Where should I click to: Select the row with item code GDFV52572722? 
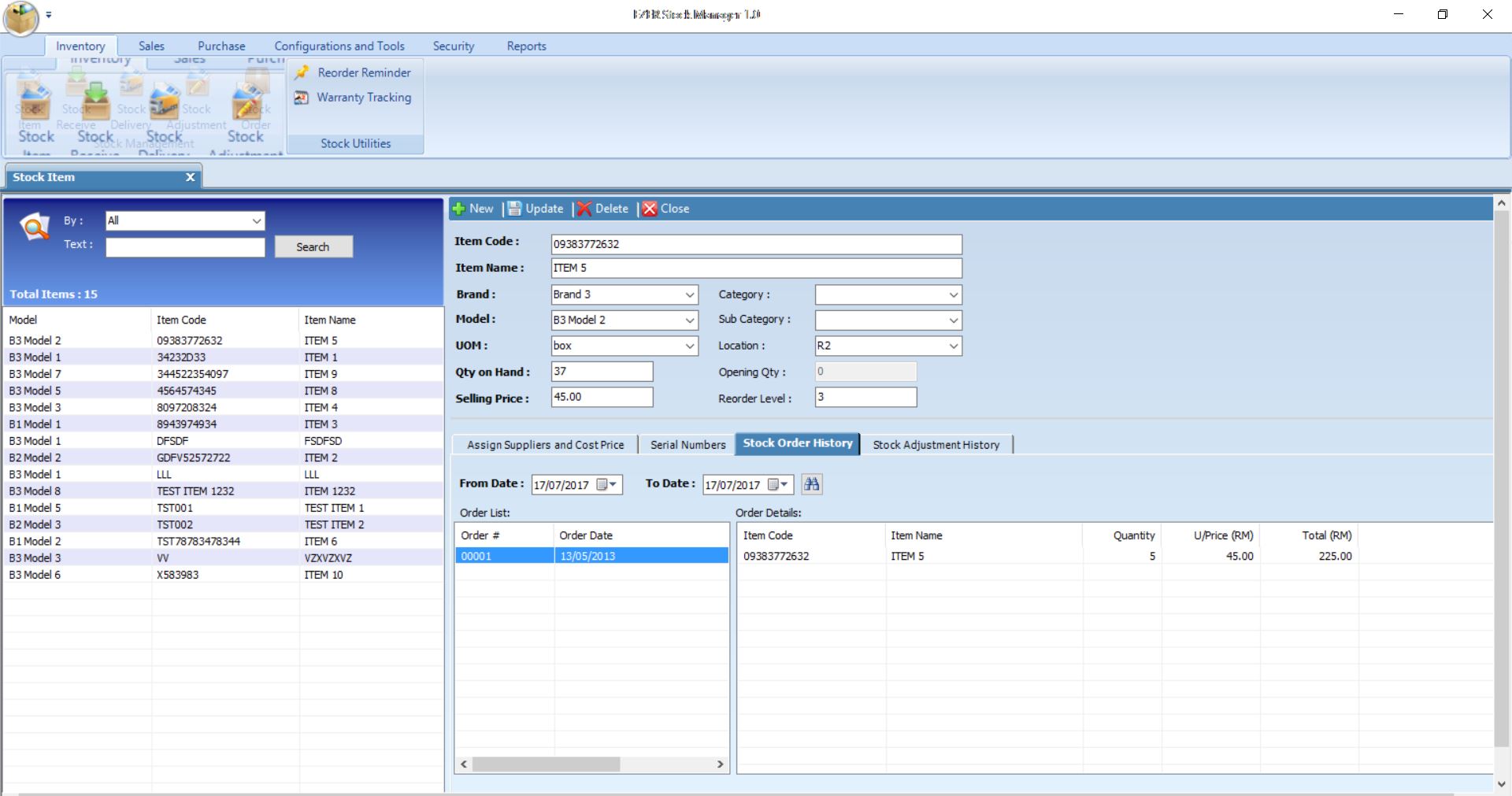pyautogui.click(x=224, y=457)
